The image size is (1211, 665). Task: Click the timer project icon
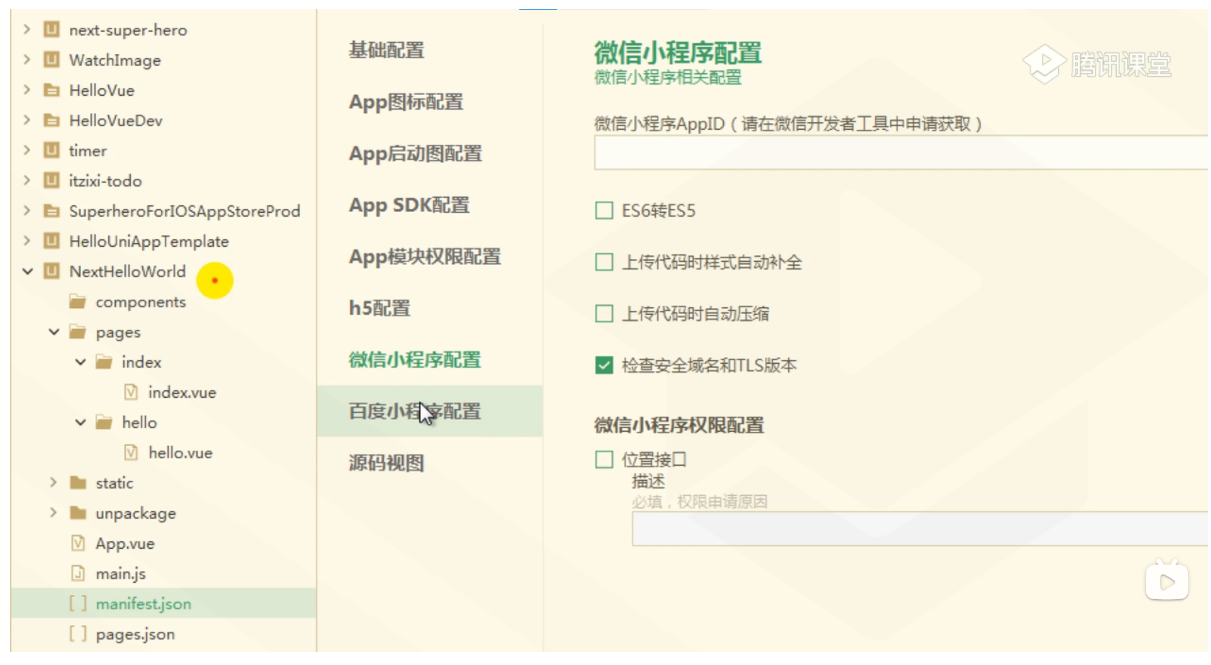pyautogui.click(x=52, y=150)
